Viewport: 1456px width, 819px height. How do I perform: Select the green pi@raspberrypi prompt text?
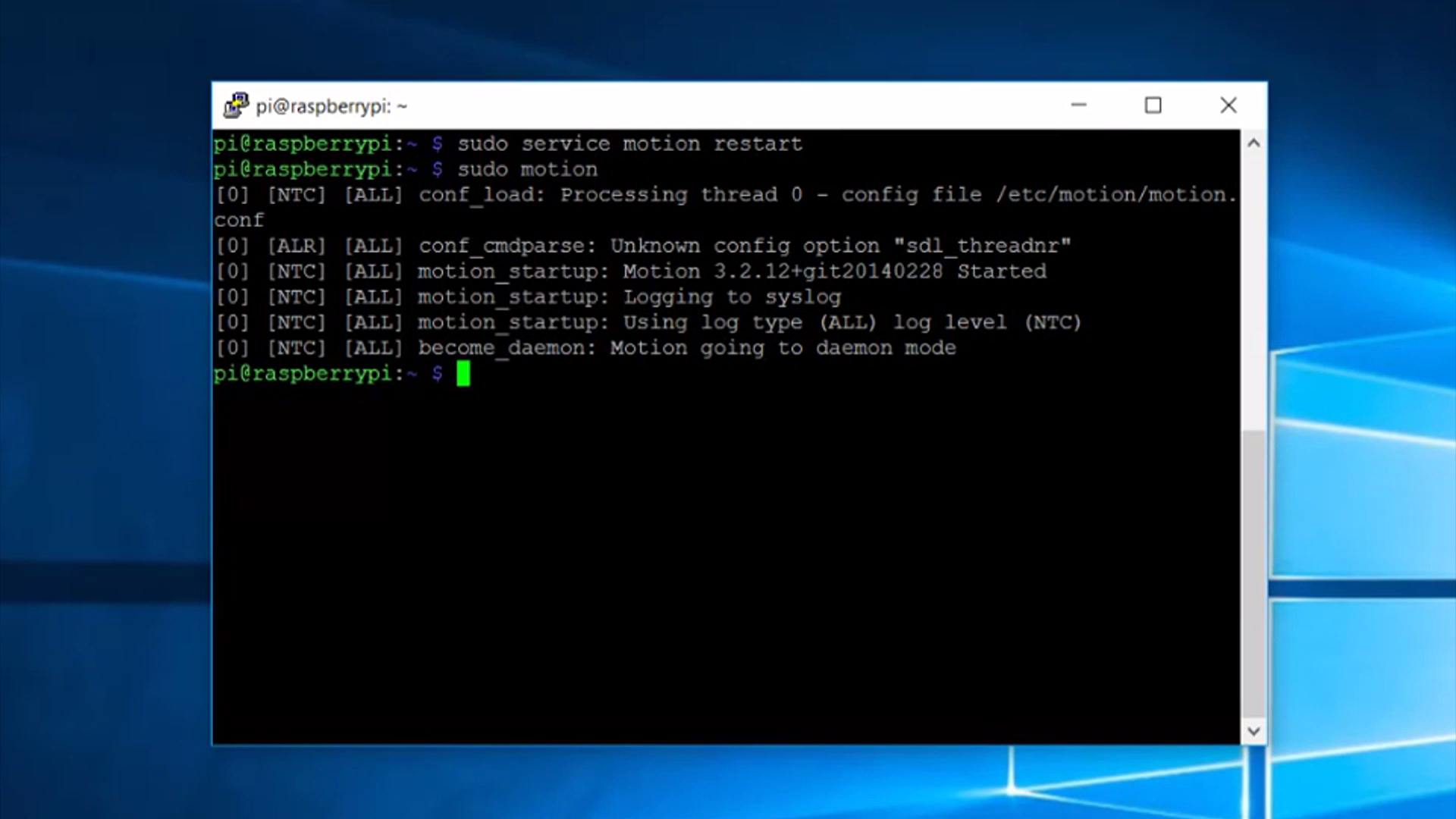click(x=303, y=373)
